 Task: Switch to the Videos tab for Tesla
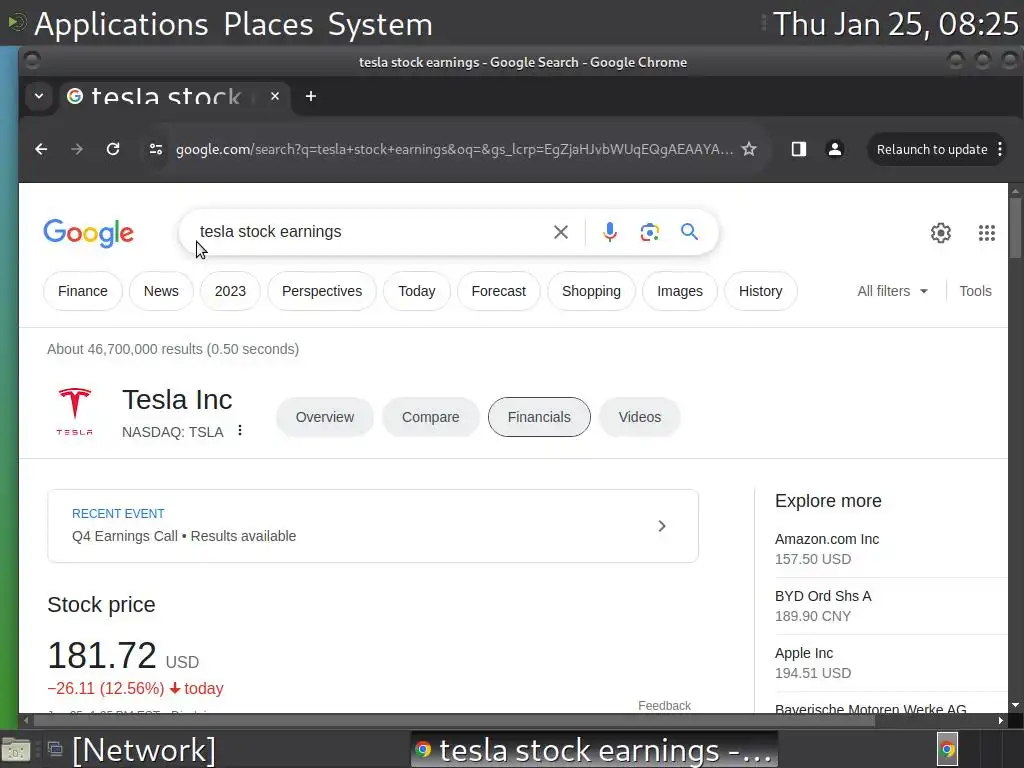pyautogui.click(x=640, y=417)
